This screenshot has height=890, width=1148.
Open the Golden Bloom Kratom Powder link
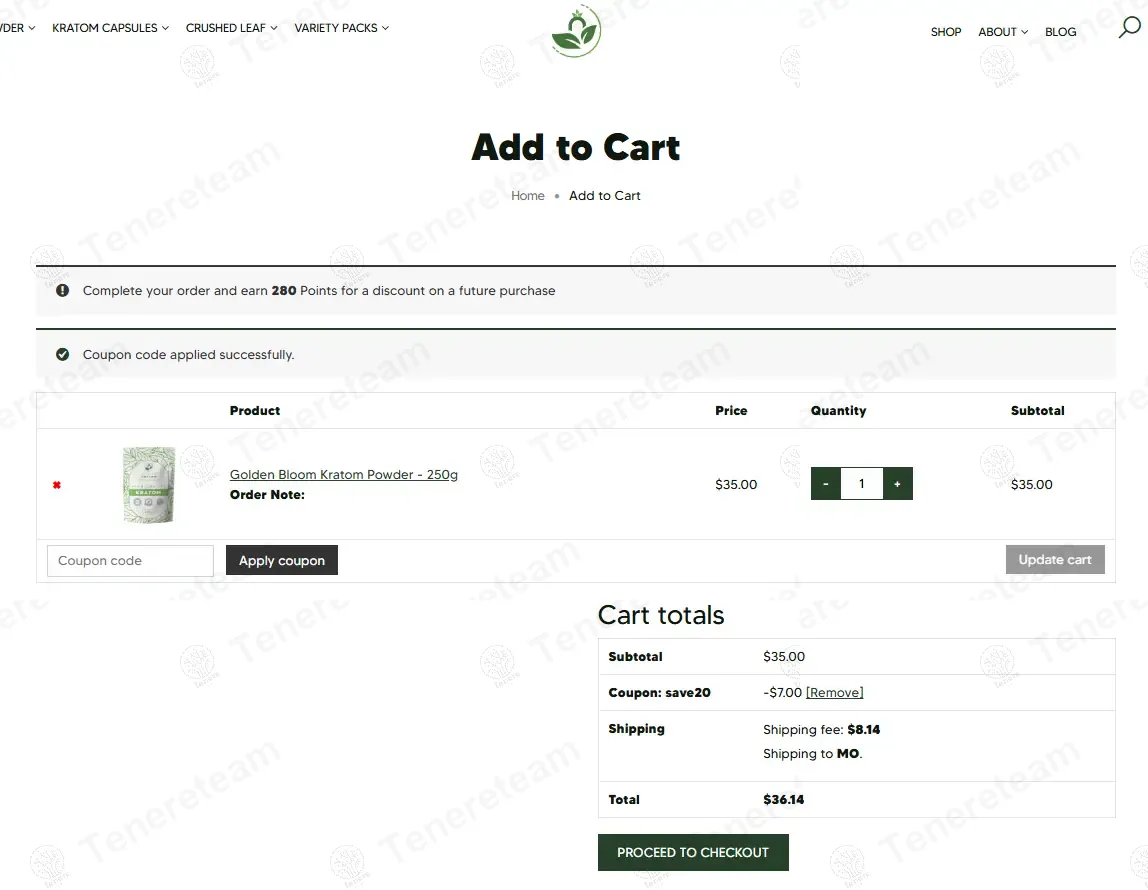tap(344, 475)
